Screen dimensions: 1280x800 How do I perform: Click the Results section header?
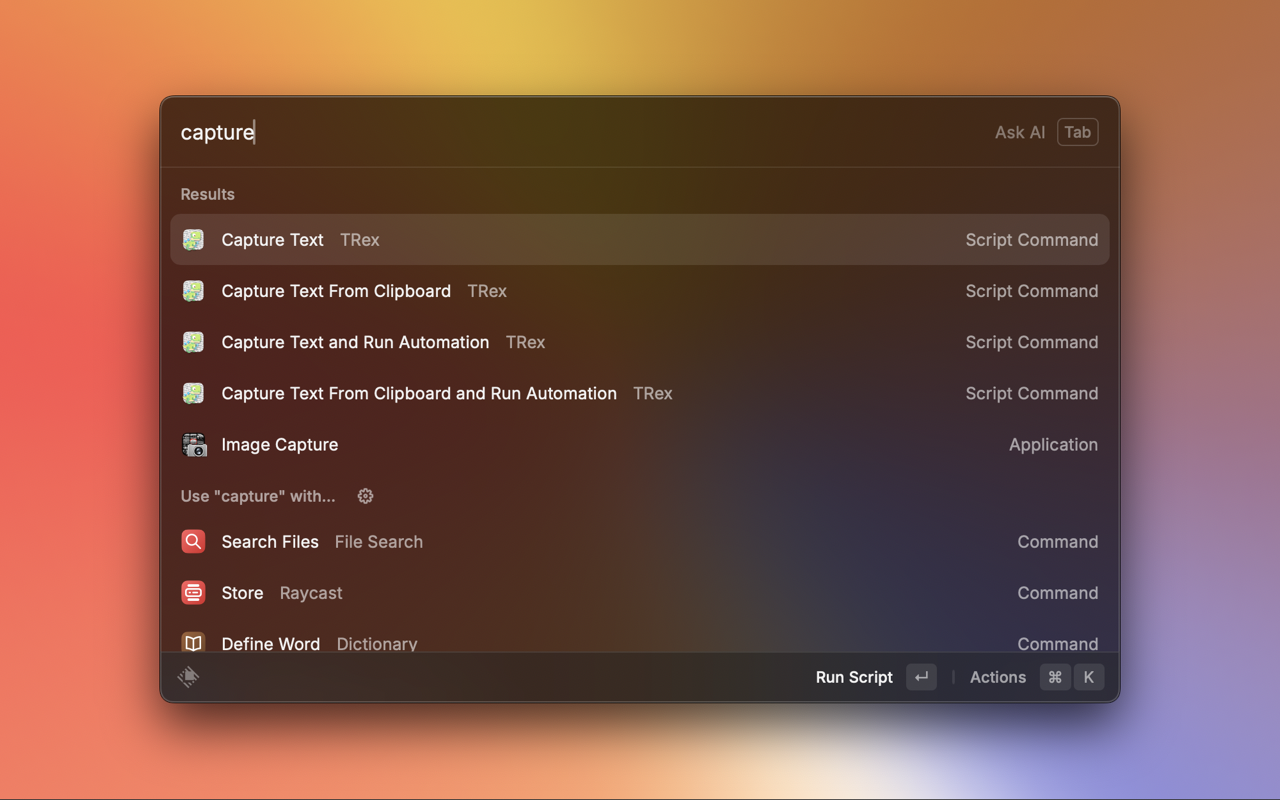coord(208,194)
